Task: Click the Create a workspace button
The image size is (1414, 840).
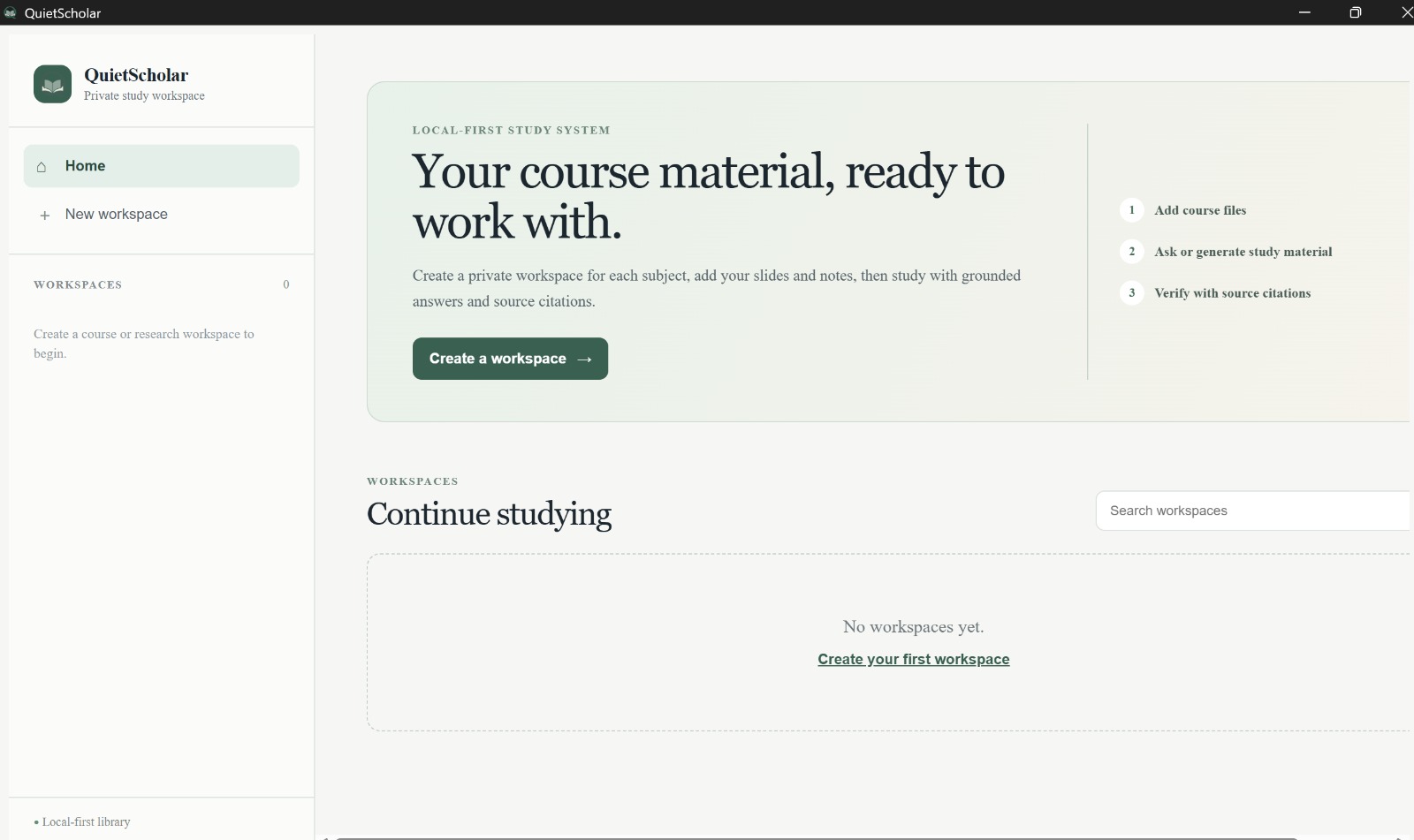Action: click(x=510, y=359)
